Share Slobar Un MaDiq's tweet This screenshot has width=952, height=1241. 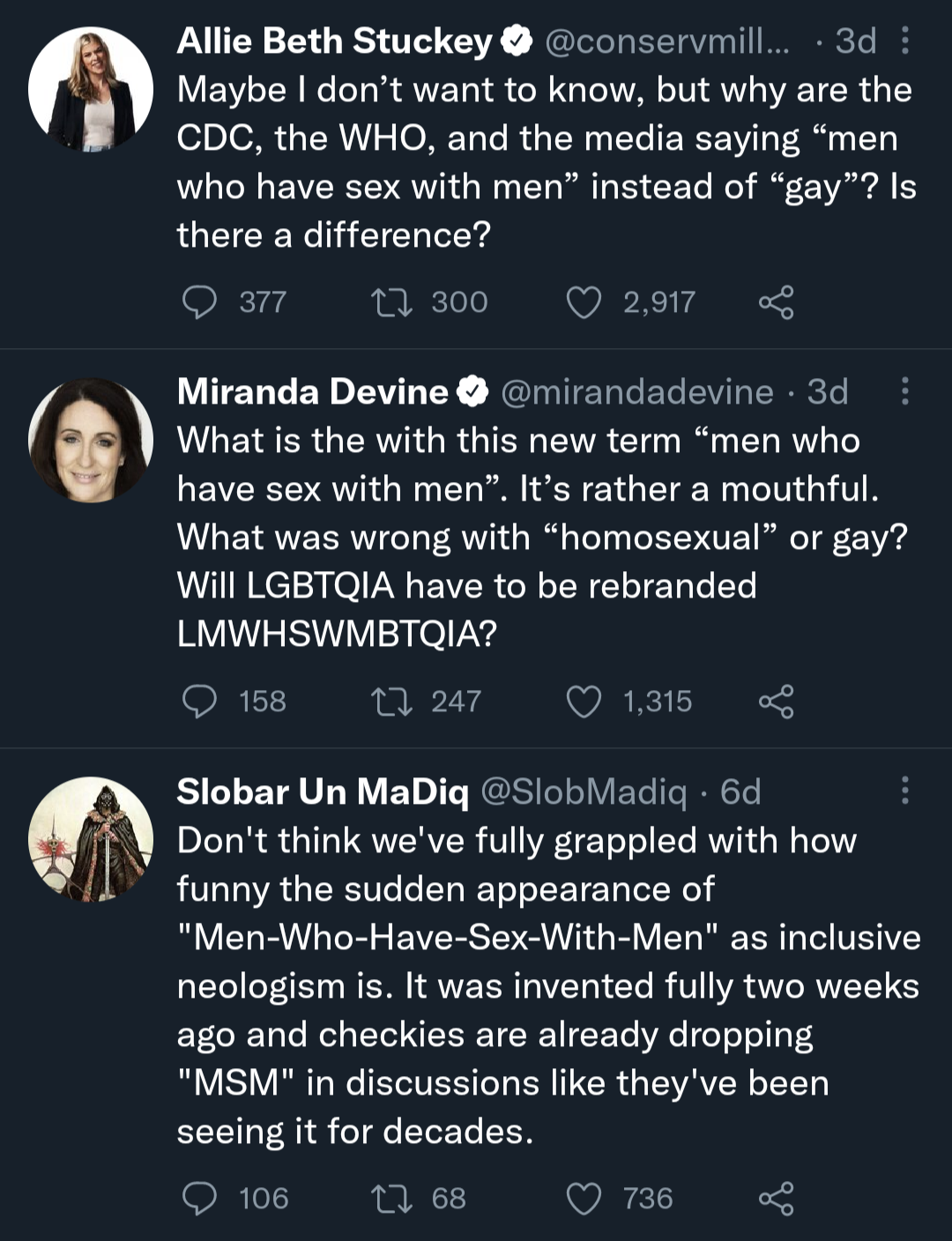point(776,1199)
